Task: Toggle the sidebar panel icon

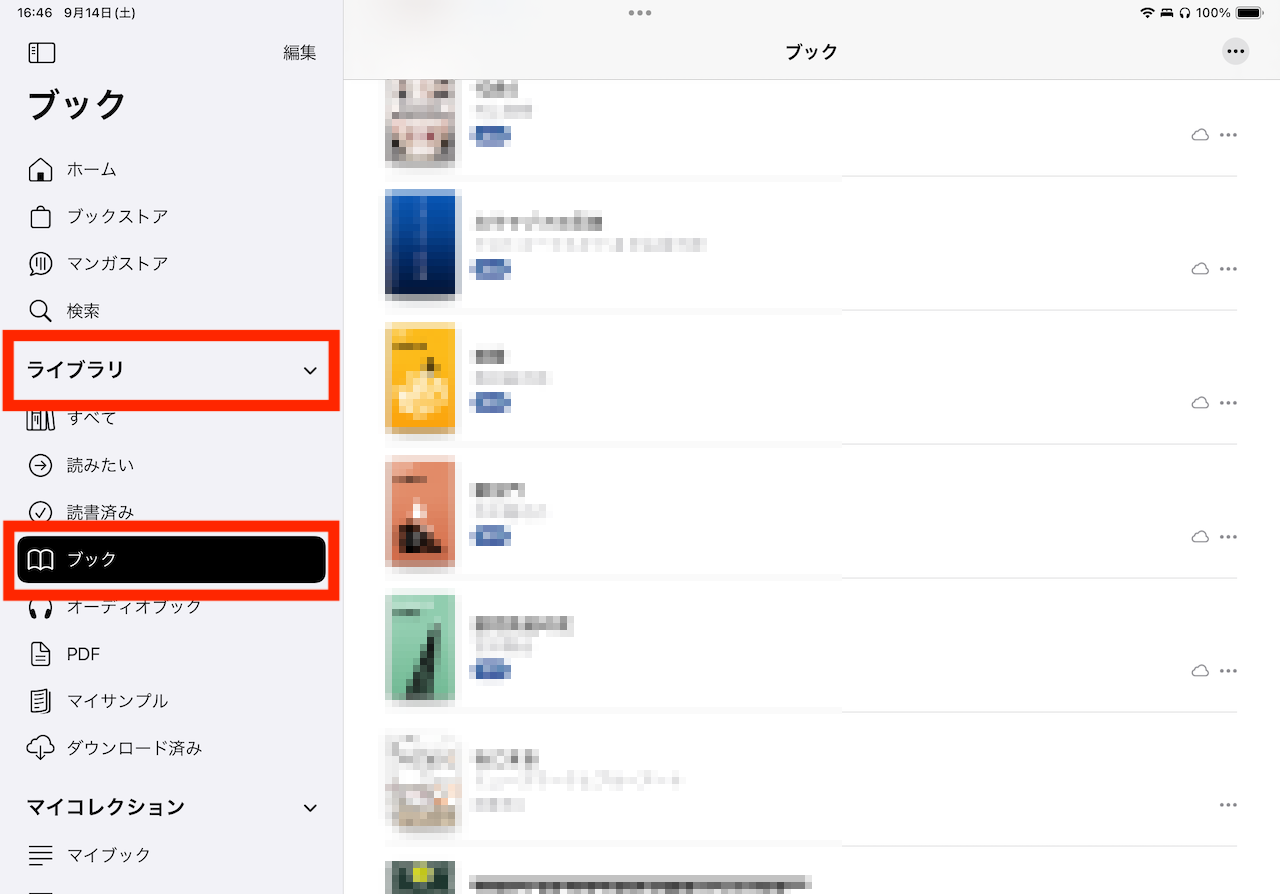Action: (41, 53)
